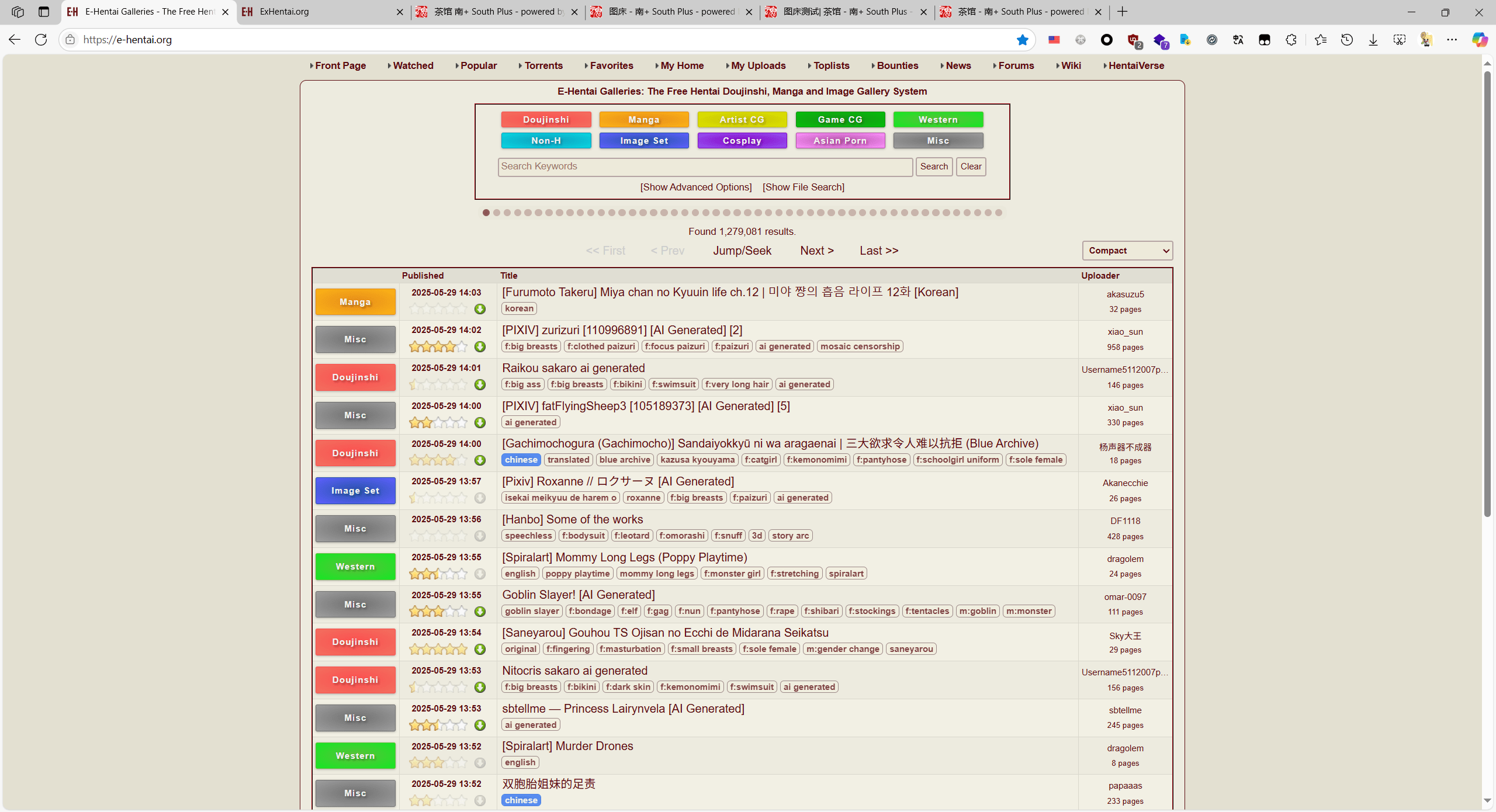Expand Show File Search

pyautogui.click(x=803, y=187)
